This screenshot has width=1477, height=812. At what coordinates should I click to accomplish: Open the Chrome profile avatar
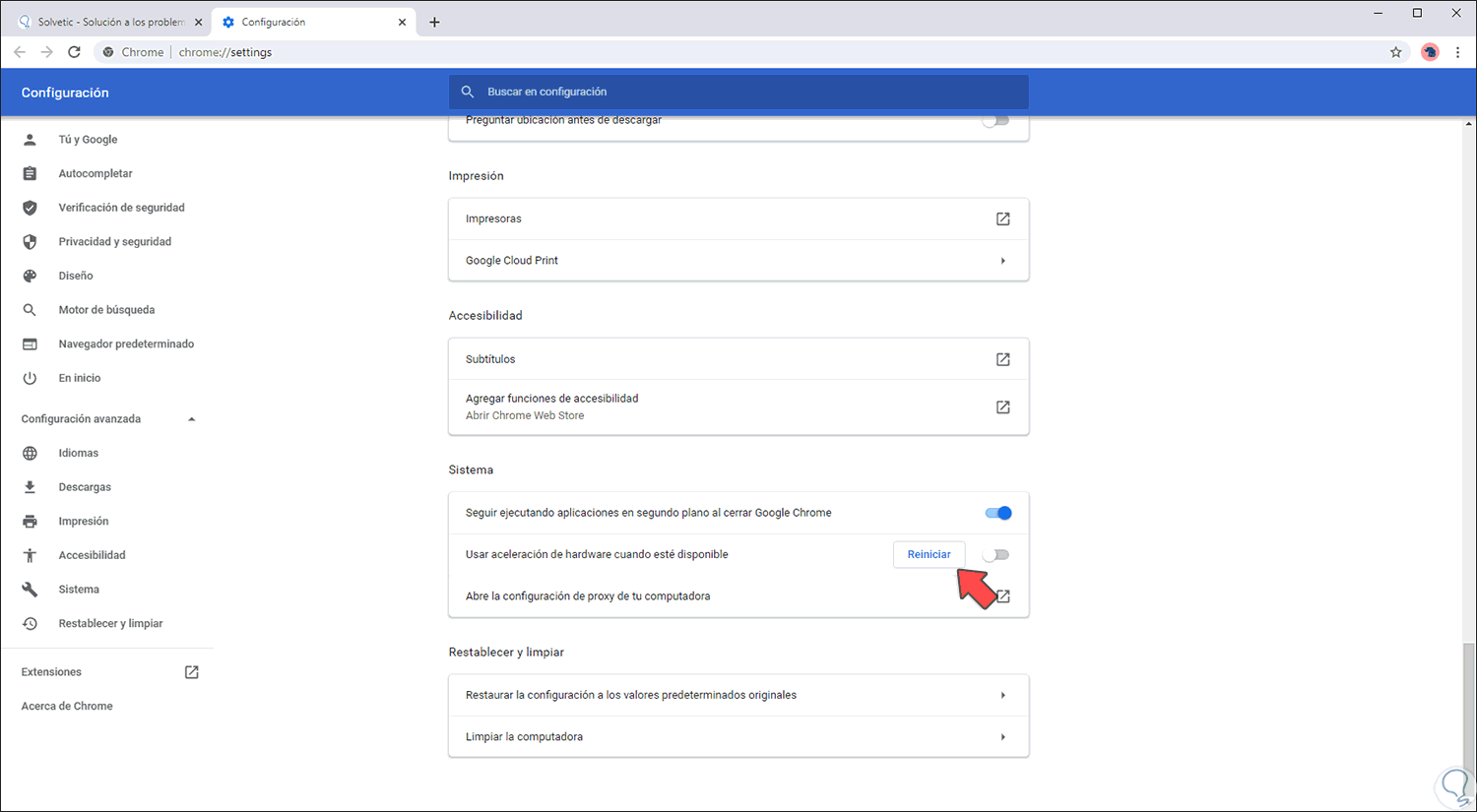tap(1430, 52)
